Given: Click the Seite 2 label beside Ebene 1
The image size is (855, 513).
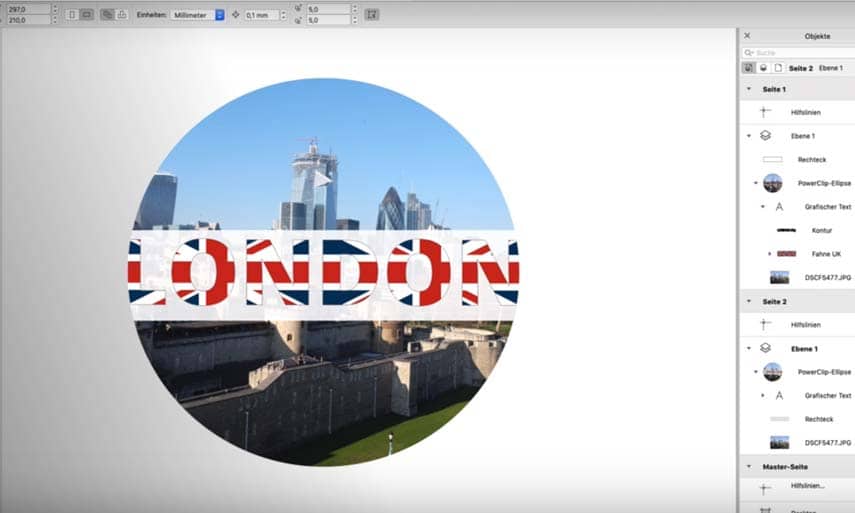Looking at the screenshot, I should click(x=800, y=68).
